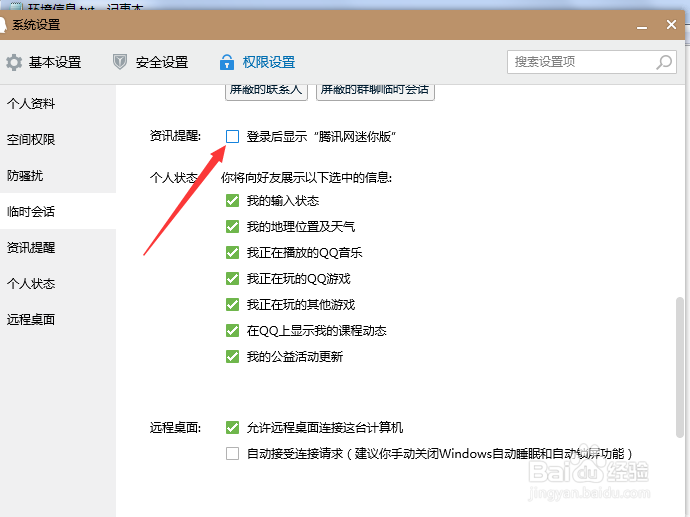
Task: Select 临时会话 sidebar item
Action: [x=58, y=212]
